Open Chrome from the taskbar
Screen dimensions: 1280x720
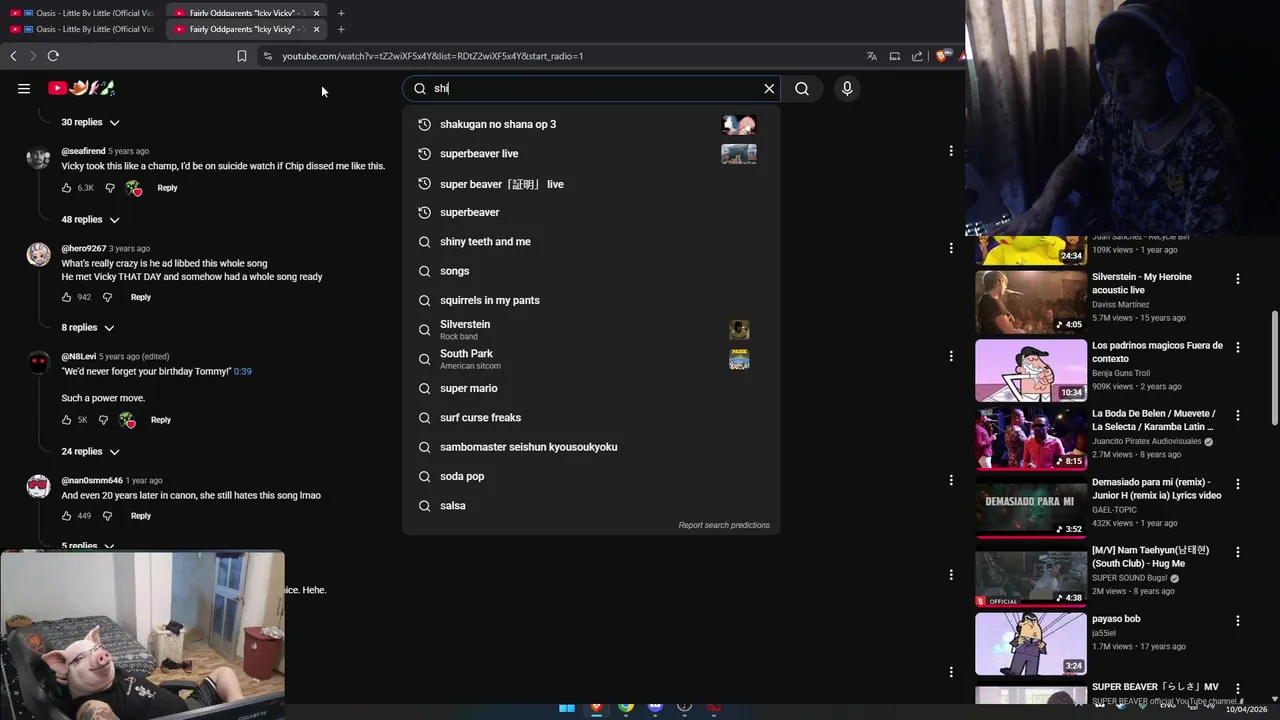click(x=626, y=708)
